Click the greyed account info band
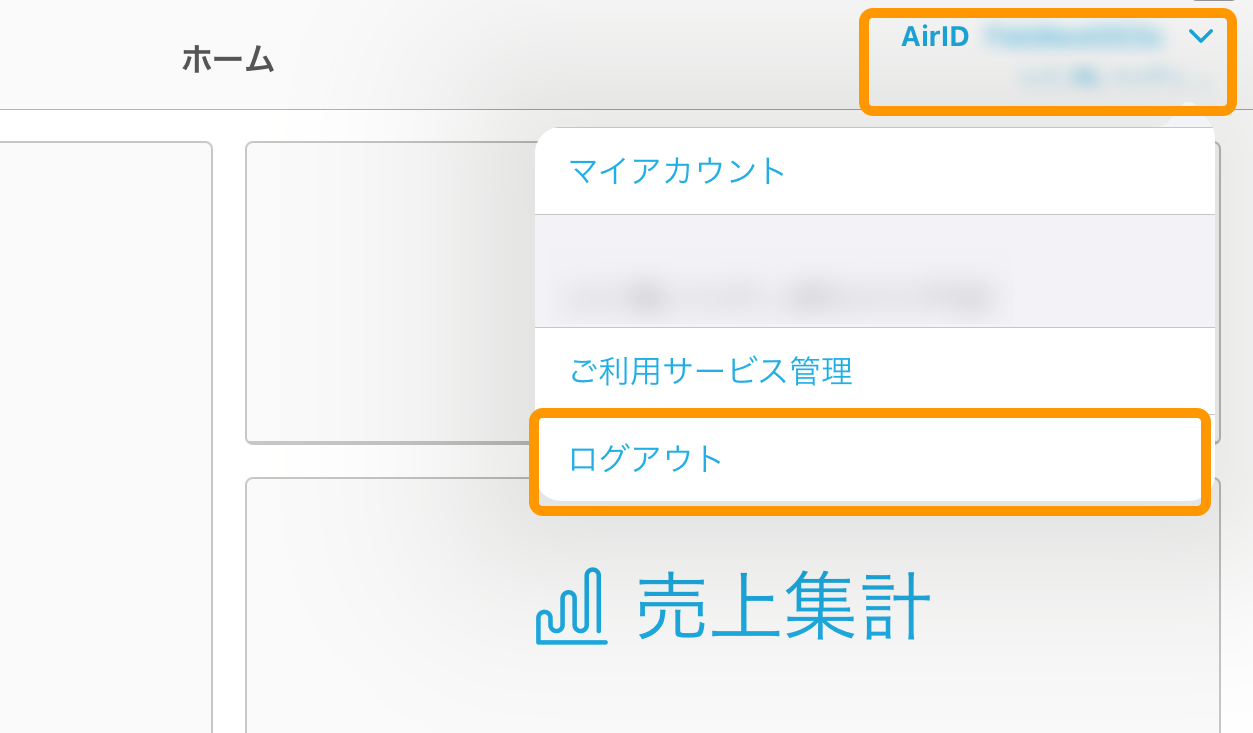 875,270
